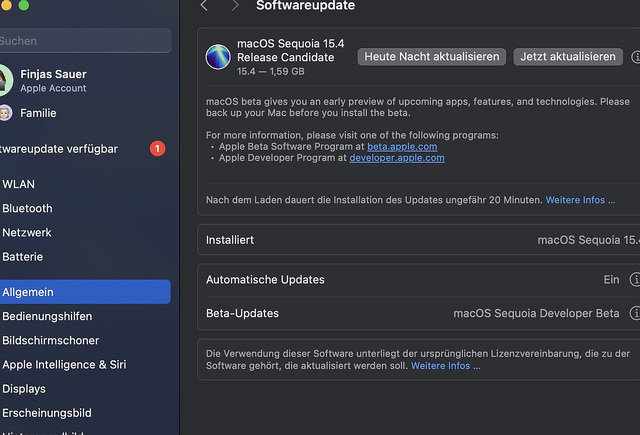Go back with the left chevron

204,5
